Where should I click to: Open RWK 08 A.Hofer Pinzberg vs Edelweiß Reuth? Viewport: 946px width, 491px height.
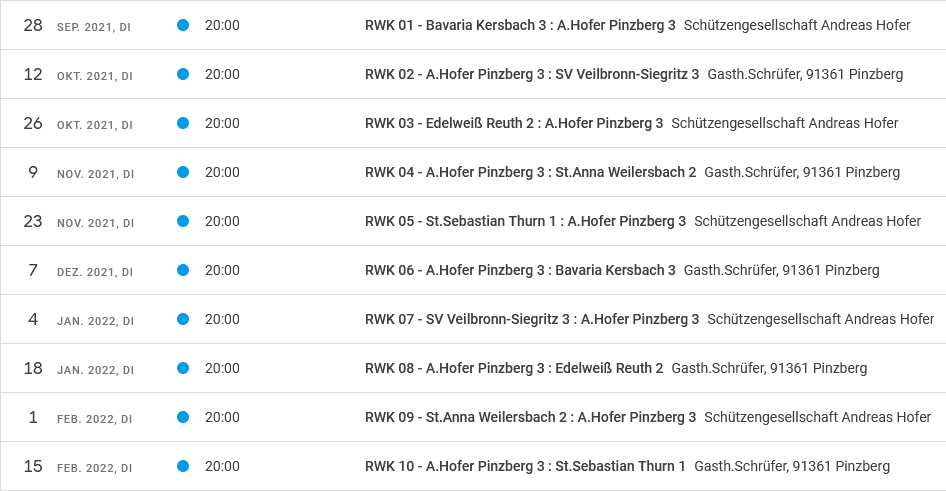pos(513,368)
